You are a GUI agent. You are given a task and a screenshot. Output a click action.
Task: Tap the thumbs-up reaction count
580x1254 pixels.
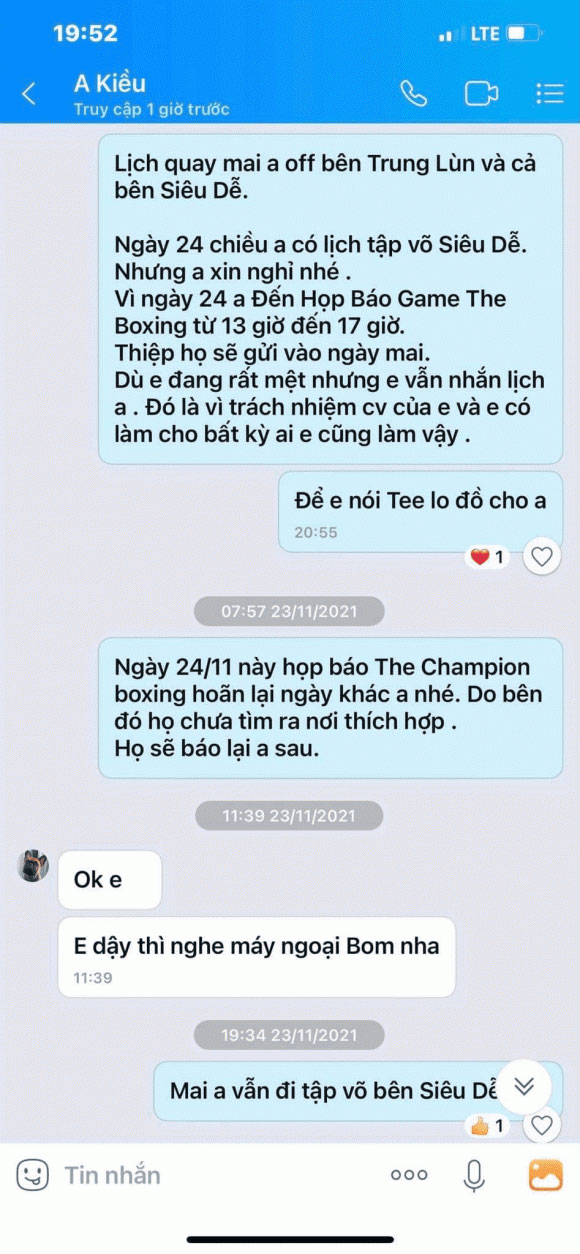pyautogui.click(x=488, y=1126)
